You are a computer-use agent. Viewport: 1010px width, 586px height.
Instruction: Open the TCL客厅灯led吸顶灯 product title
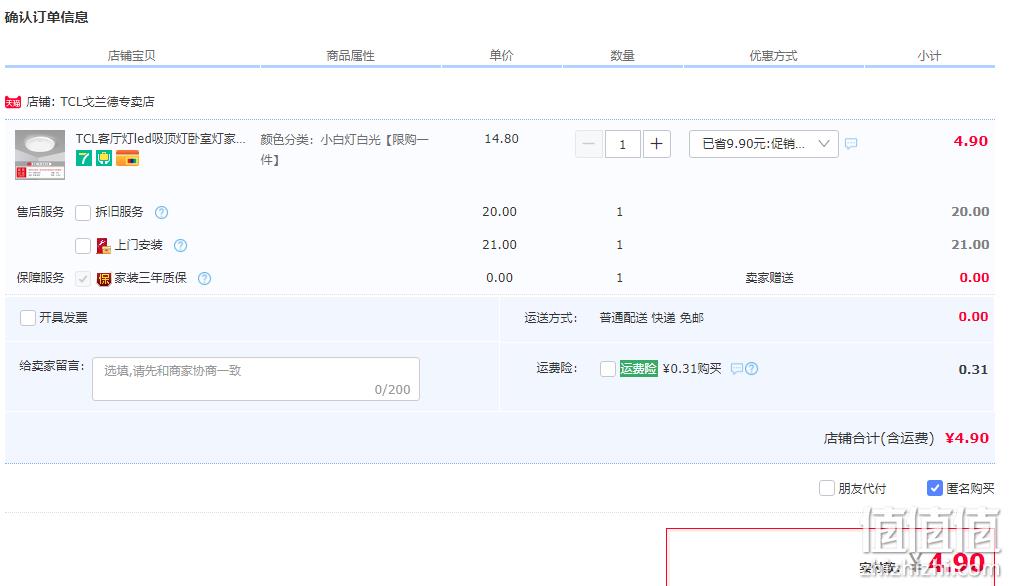[160, 138]
